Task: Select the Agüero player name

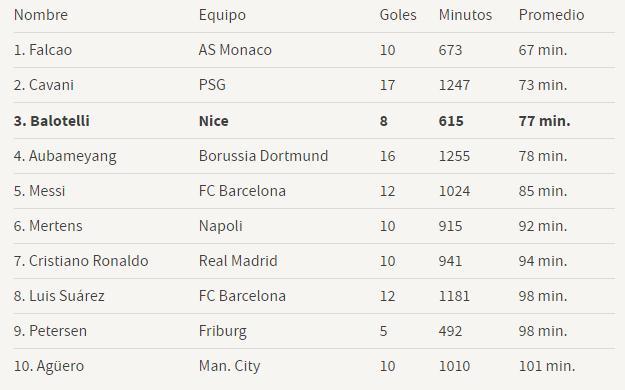Action: click(x=49, y=366)
